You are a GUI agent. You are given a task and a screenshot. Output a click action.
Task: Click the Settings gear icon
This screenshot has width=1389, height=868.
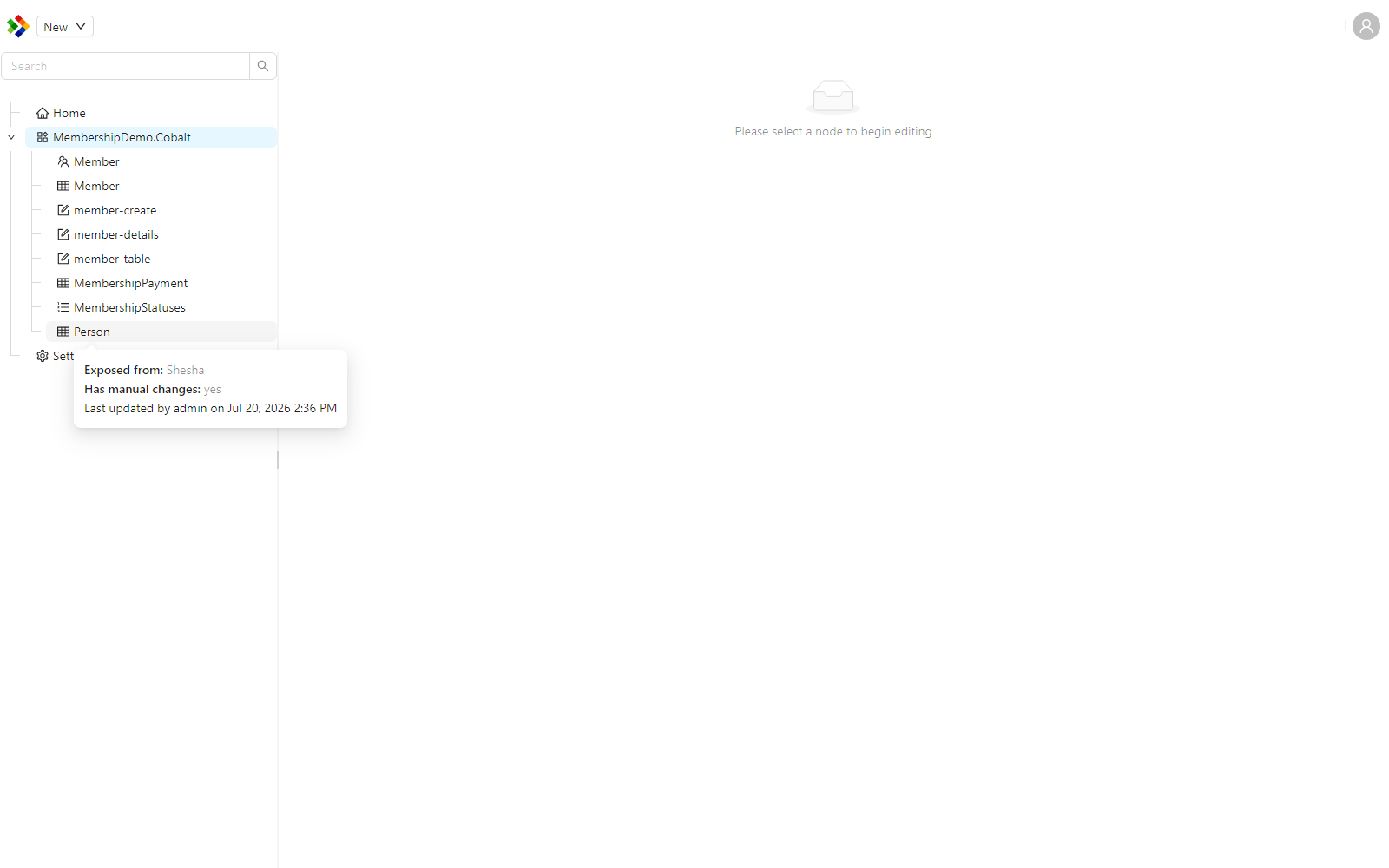click(x=43, y=356)
